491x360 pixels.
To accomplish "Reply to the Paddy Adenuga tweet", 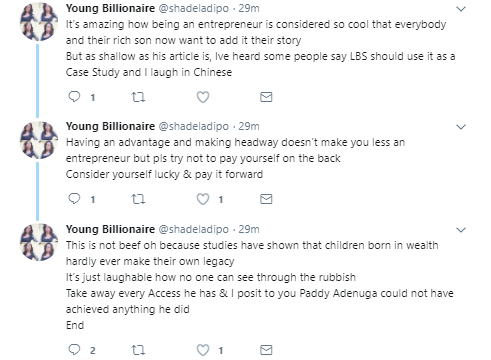I will (x=74, y=350).
